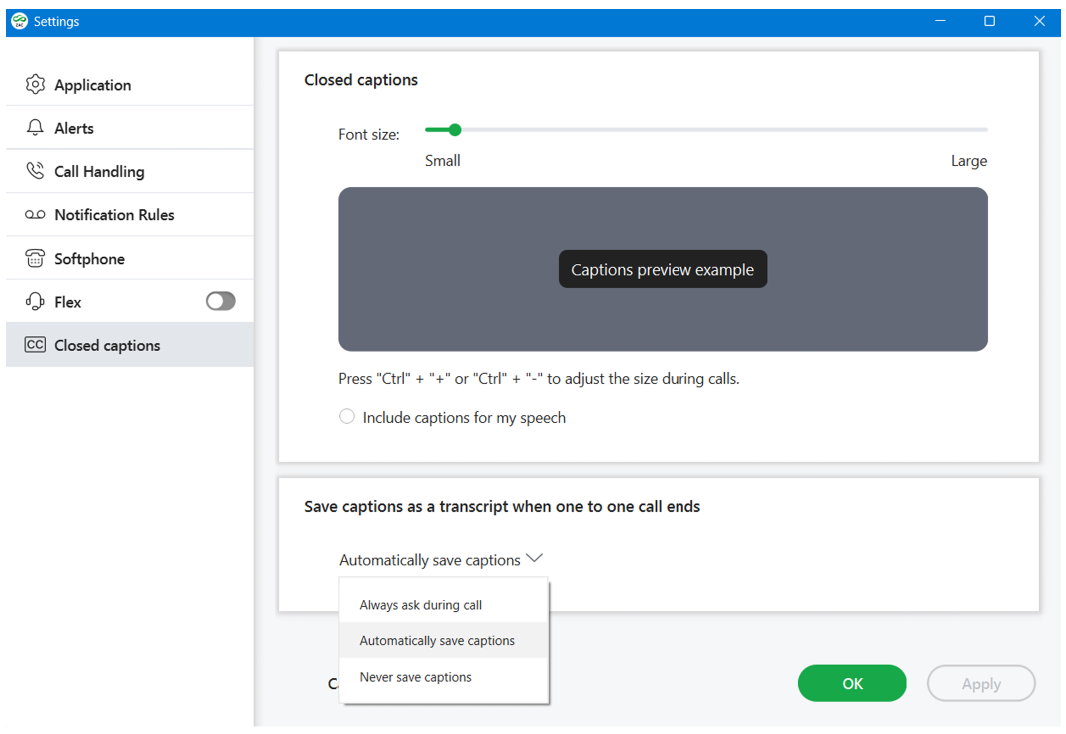Viewport: 1066px width, 734px height.
Task: Click the Alerts bell icon
Action: coord(35,128)
